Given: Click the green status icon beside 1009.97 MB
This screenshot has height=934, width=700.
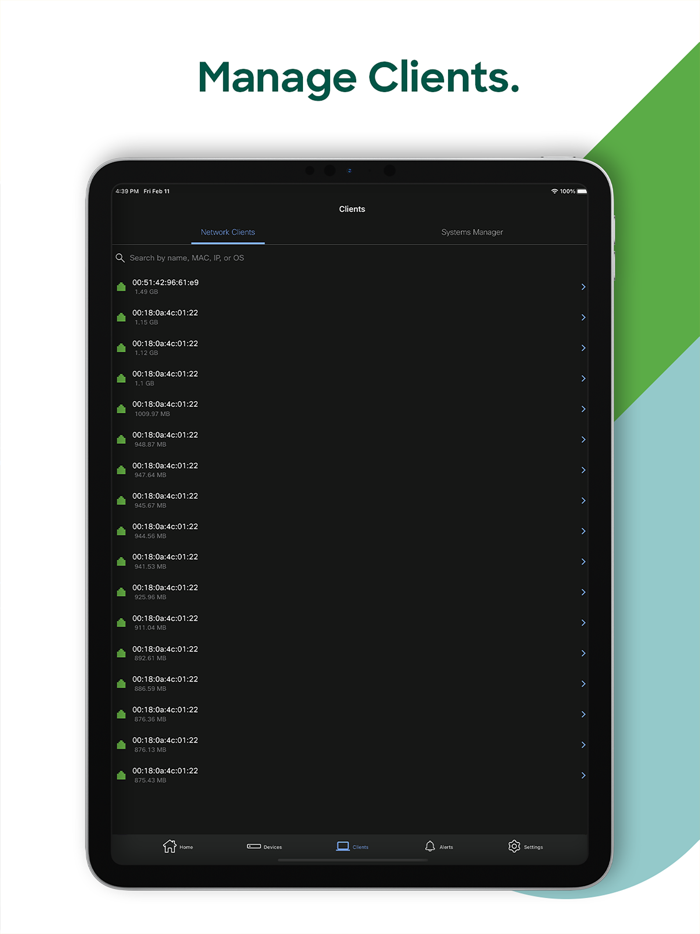Looking at the screenshot, I should [121, 409].
